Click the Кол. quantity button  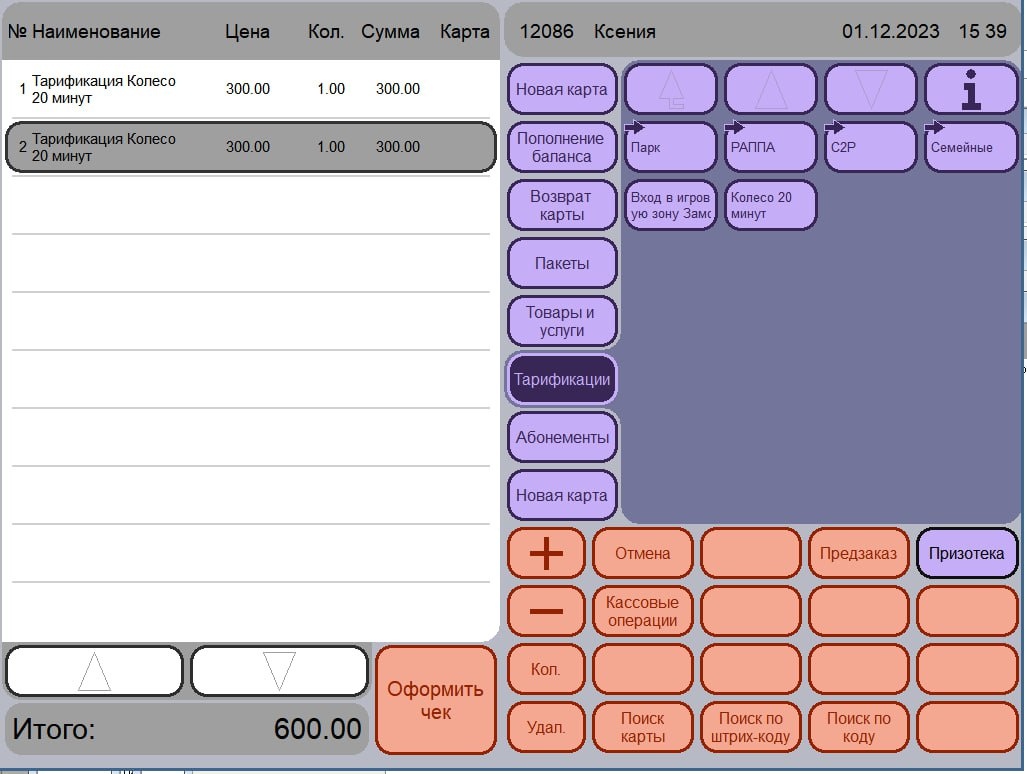tap(546, 669)
